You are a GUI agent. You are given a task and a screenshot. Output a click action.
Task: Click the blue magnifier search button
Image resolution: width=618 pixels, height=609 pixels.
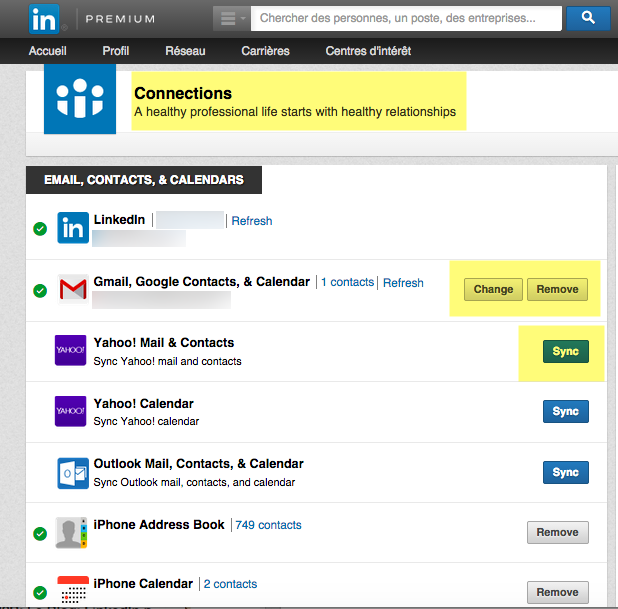coord(588,18)
